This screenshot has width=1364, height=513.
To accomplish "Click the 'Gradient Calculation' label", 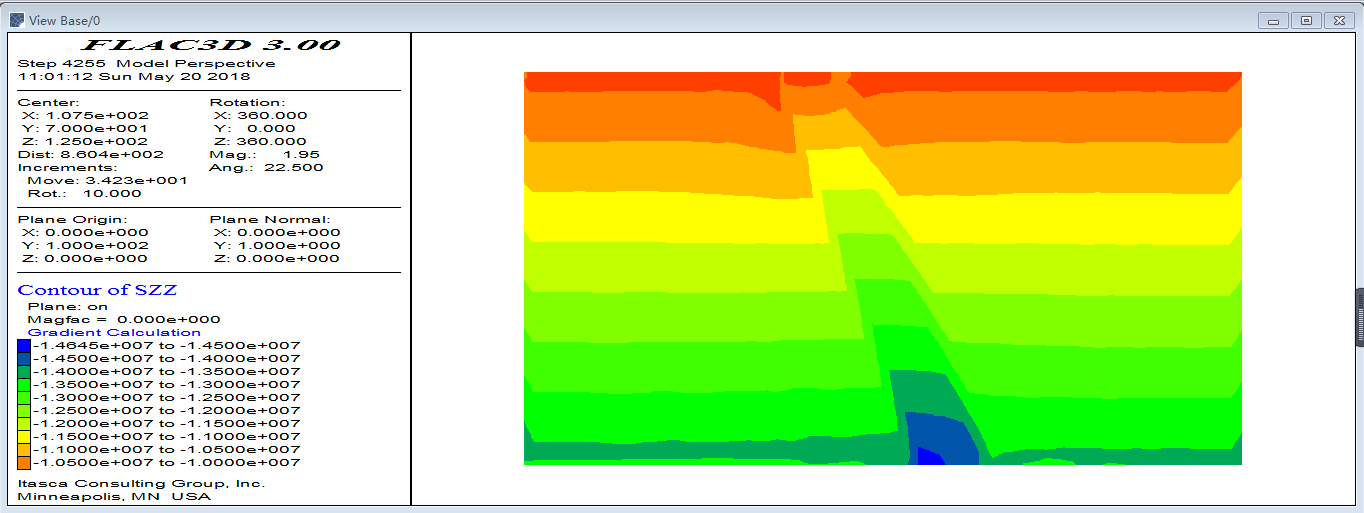I will click(114, 332).
